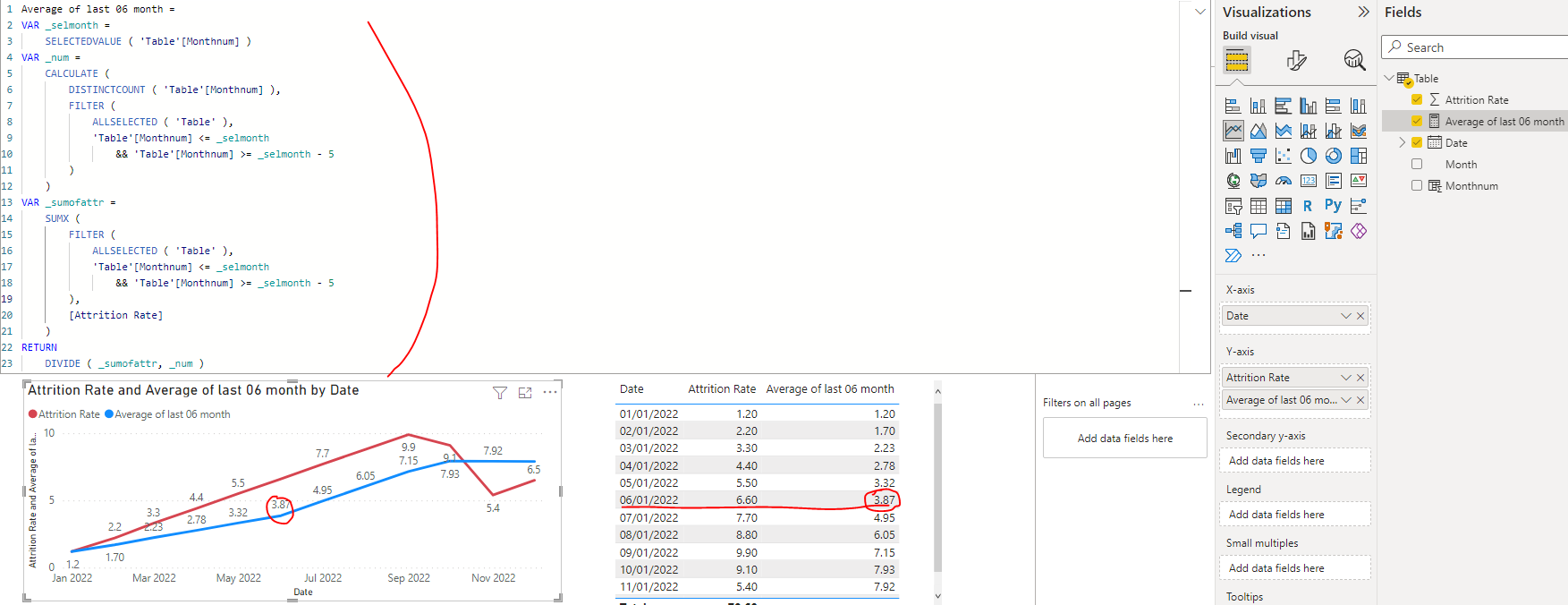The height and width of the screenshot is (605, 1568).
Task: Pick the Waterfall chart visual
Action: coord(1233,156)
